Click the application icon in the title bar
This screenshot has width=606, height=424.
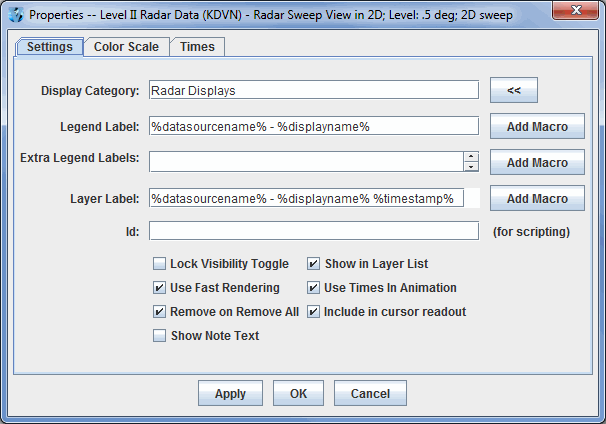click(x=13, y=13)
